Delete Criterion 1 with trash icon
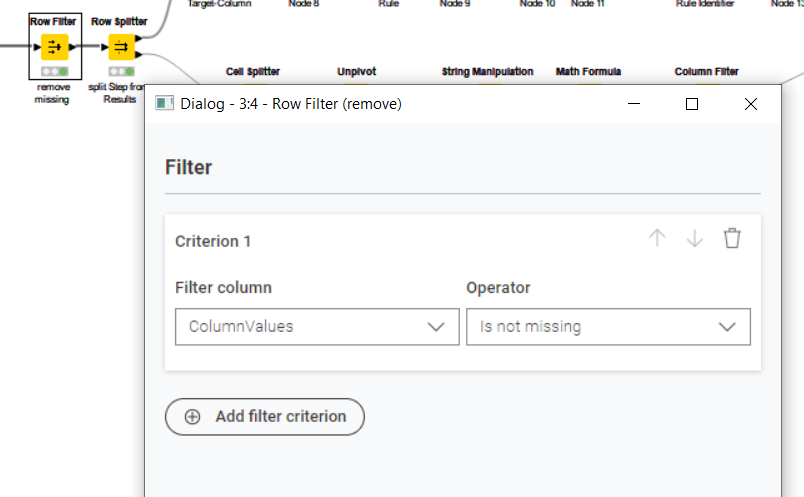Image resolution: width=804 pixels, height=497 pixels. pos(732,238)
